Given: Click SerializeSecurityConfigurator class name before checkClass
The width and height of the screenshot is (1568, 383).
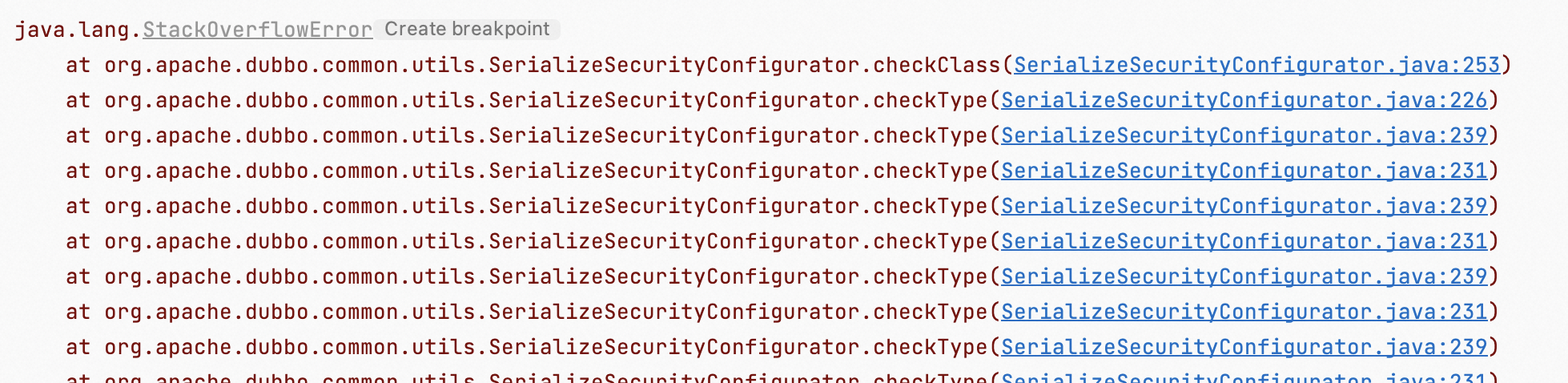Looking at the screenshot, I should click(674, 65).
